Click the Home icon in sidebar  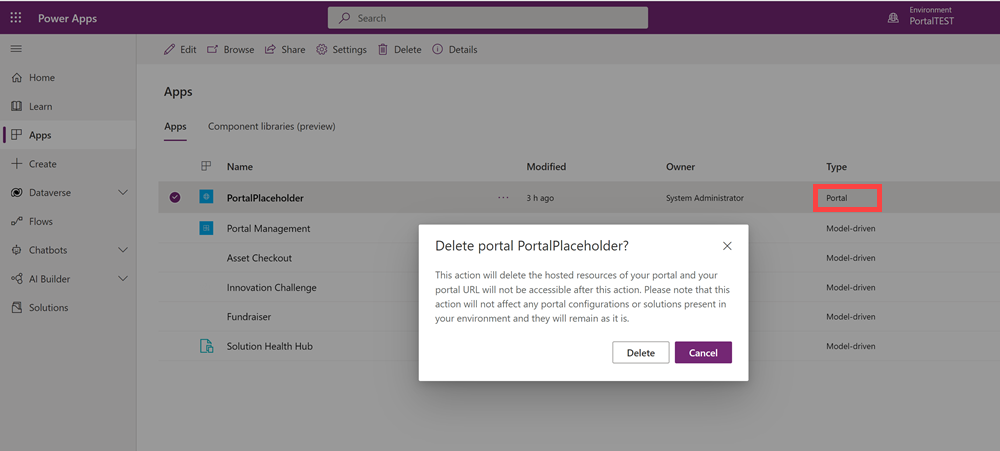[17, 77]
